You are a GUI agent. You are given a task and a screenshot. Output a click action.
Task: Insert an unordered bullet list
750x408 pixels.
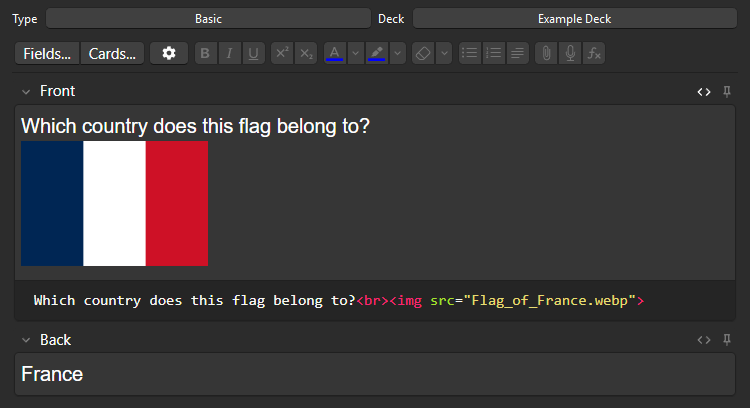[470, 53]
